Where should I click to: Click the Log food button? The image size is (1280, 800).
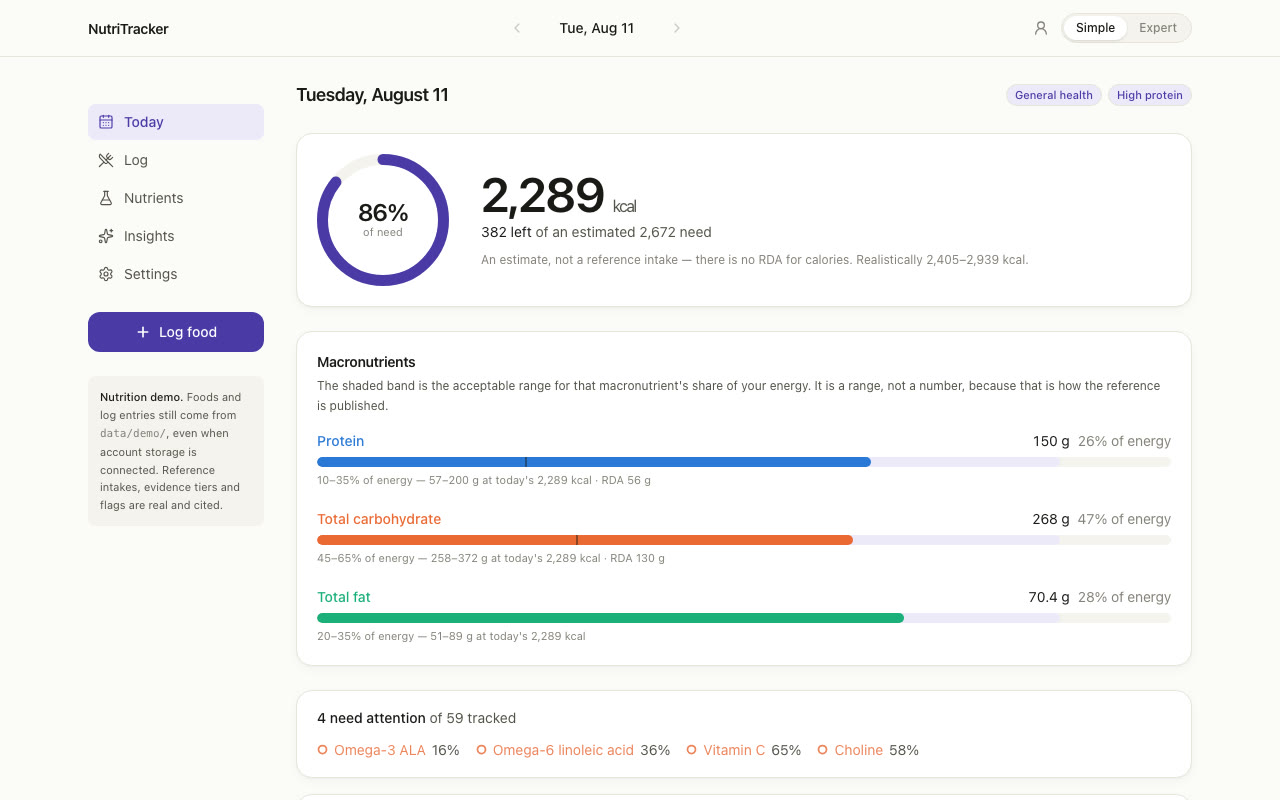[x=176, y=332]
